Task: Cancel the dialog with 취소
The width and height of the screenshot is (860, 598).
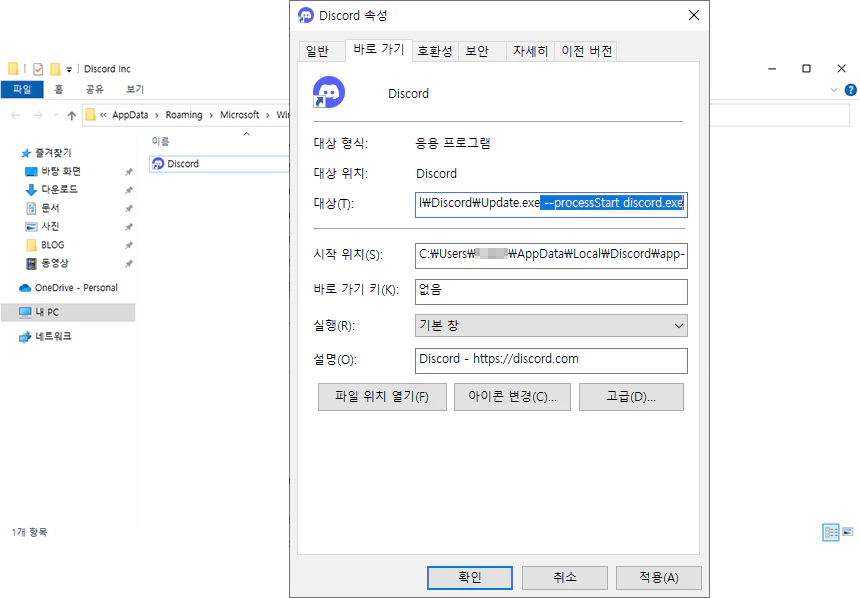Action: pos(564,578)
